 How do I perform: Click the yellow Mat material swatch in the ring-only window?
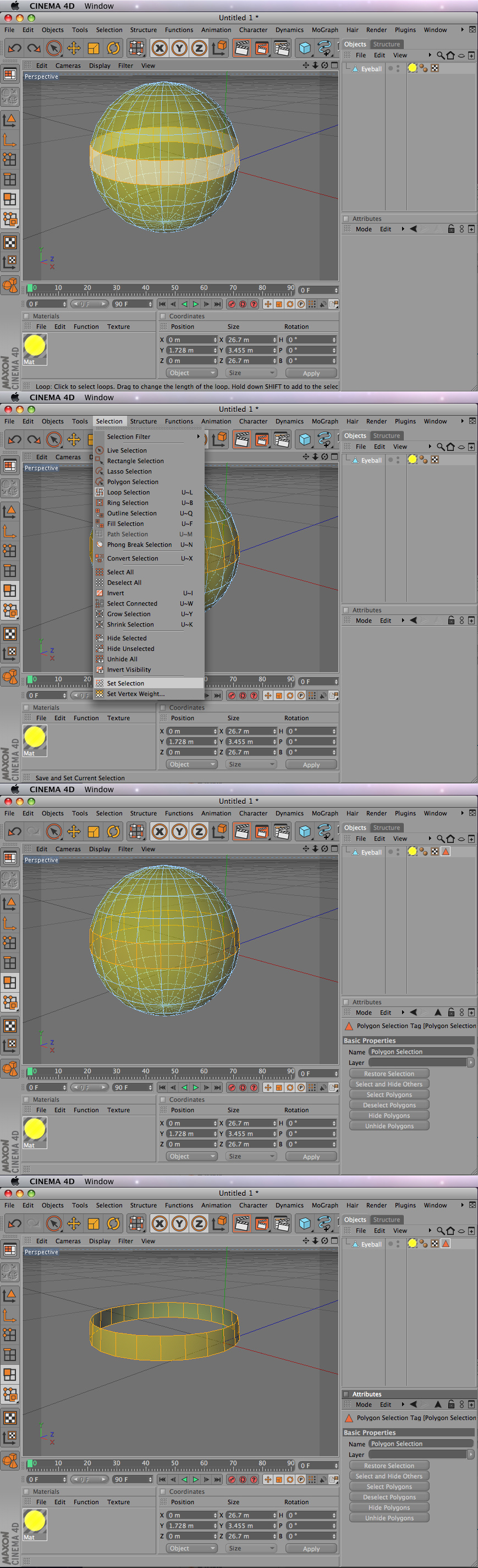click(x=35, y=1521)
